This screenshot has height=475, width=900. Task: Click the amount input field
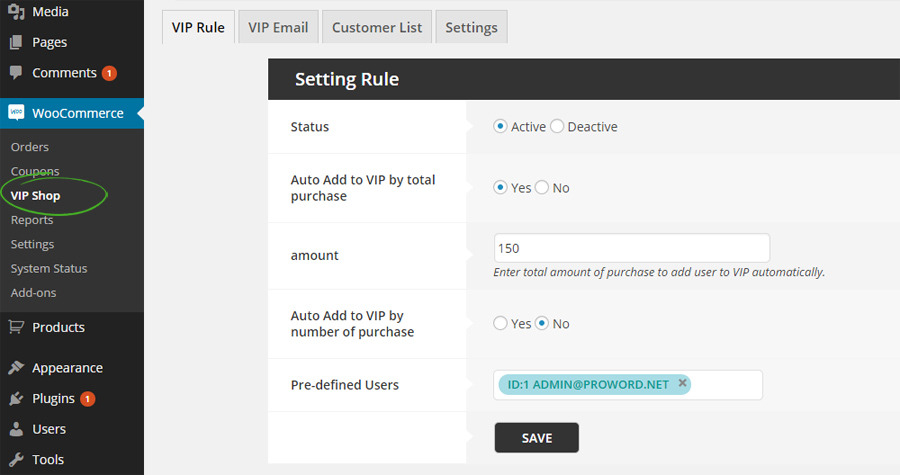[631, 248]
